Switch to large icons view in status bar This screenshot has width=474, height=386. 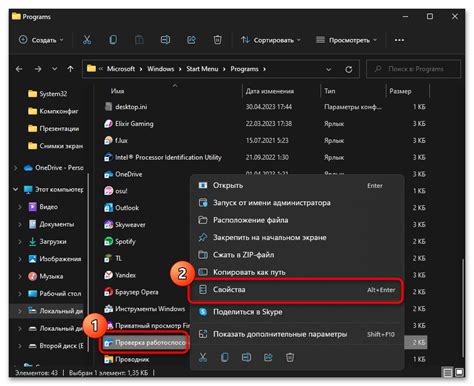click(x=459, y=372)
